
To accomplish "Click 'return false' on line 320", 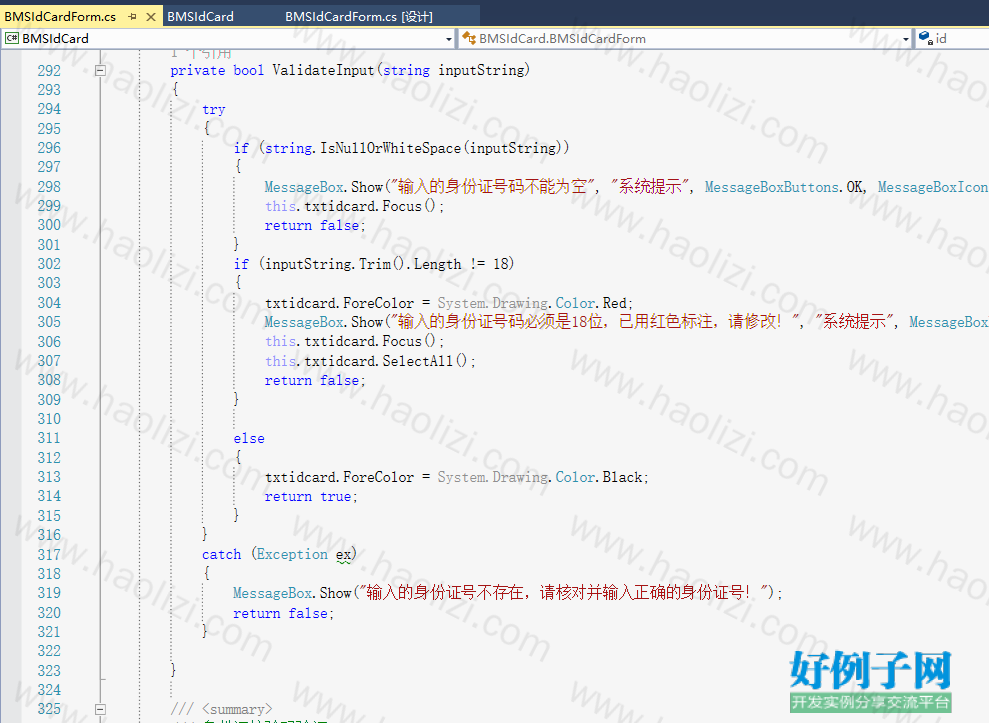I will (281, 613).
